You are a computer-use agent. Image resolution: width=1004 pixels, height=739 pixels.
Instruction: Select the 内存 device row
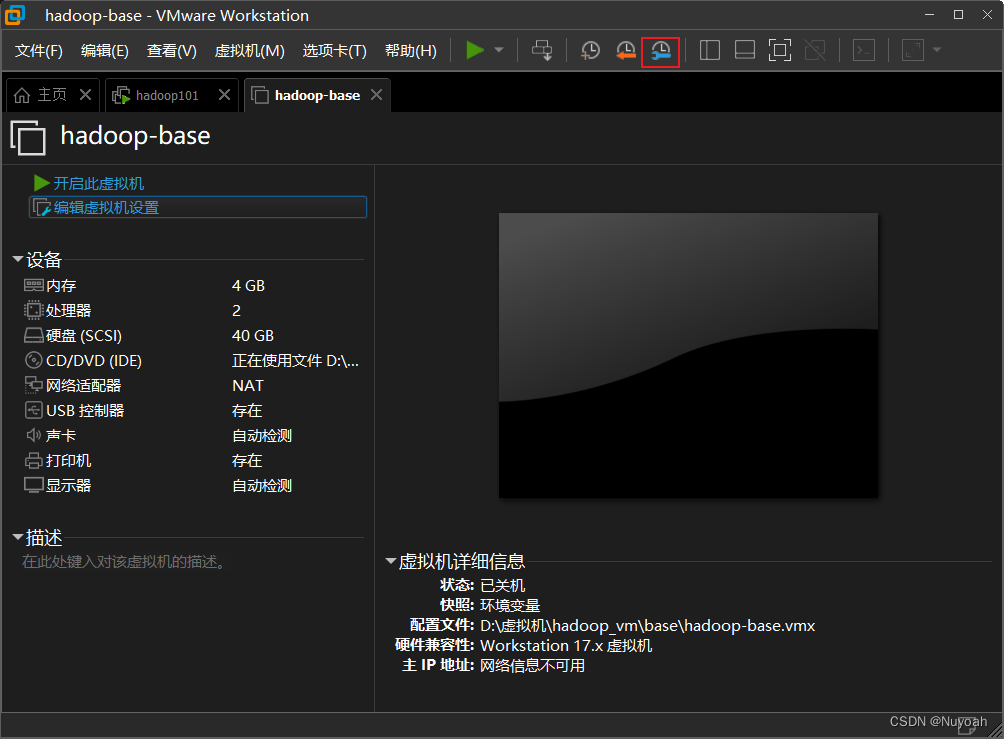coord(192,285)
